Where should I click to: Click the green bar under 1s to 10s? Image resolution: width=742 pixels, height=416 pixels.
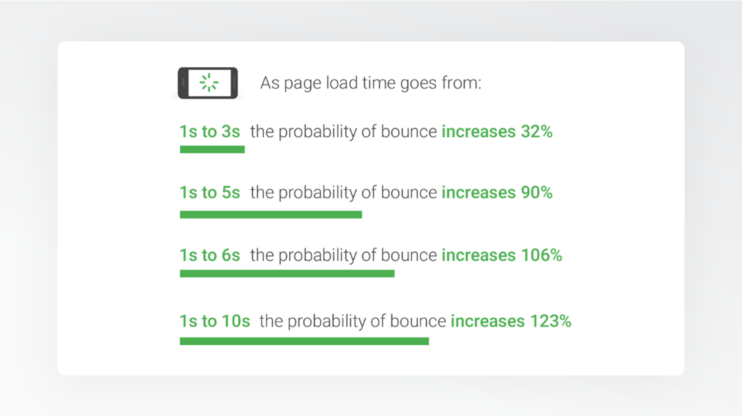pyautogui.click(x=304, y=341)
